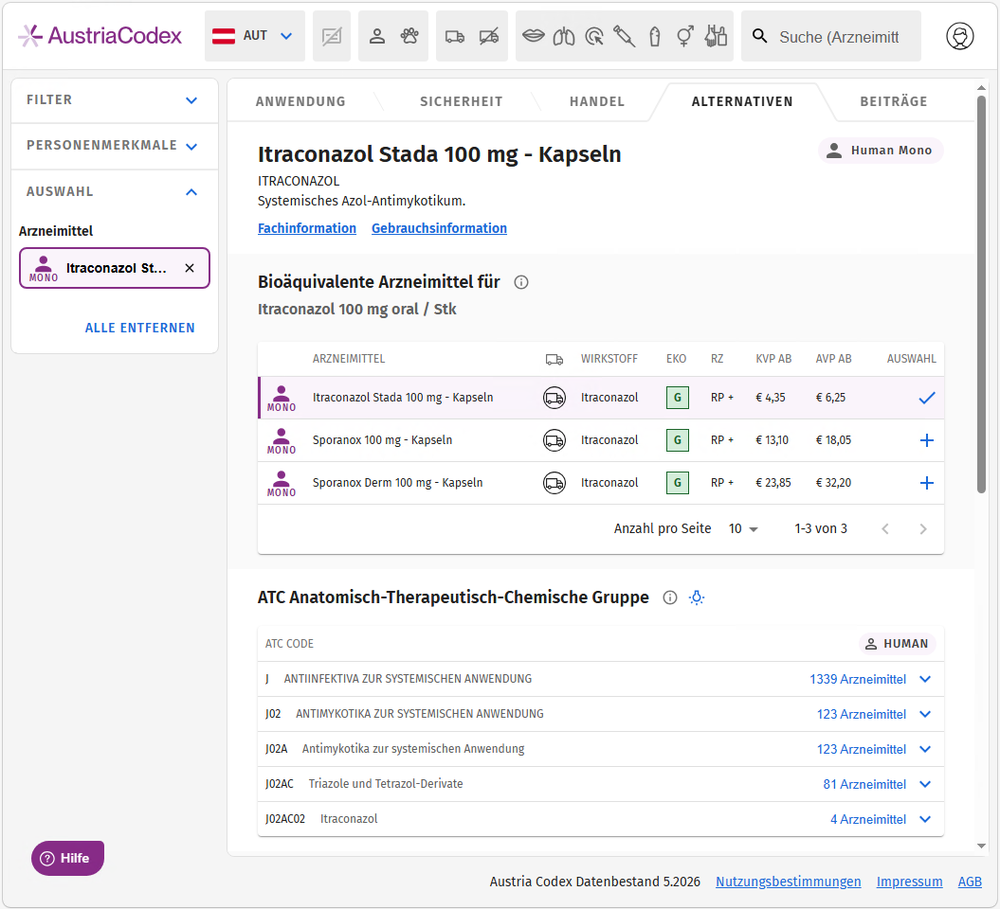Go to next table page
This screenshot has height=909, width=1000.
923,529
